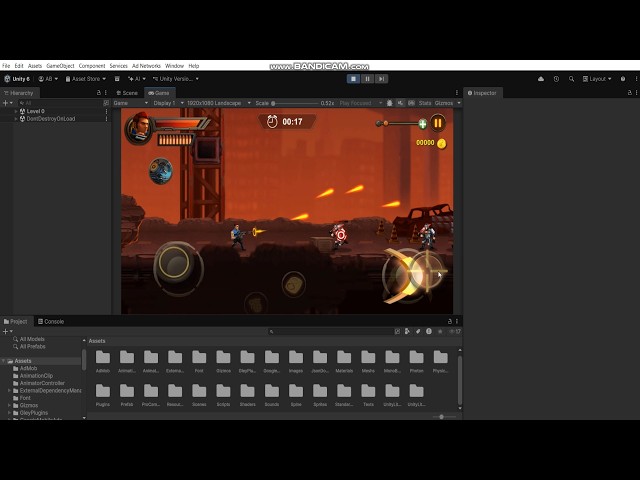The height and width of the screenshot is (480, 640).
Task: Toggle Gizmos in the Game view
Action: [444, 103]
